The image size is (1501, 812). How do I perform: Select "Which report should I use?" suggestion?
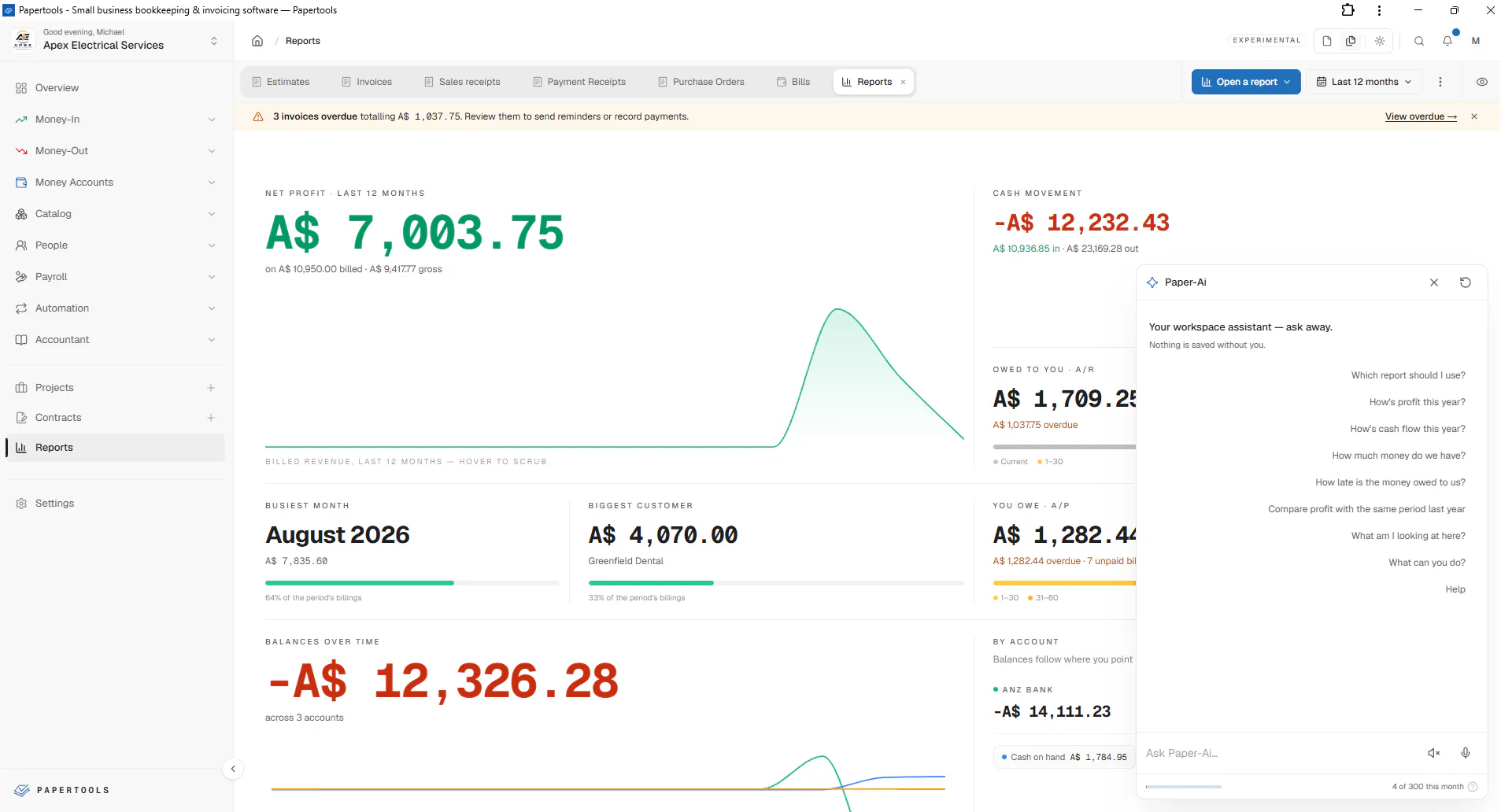[1408, 375]
